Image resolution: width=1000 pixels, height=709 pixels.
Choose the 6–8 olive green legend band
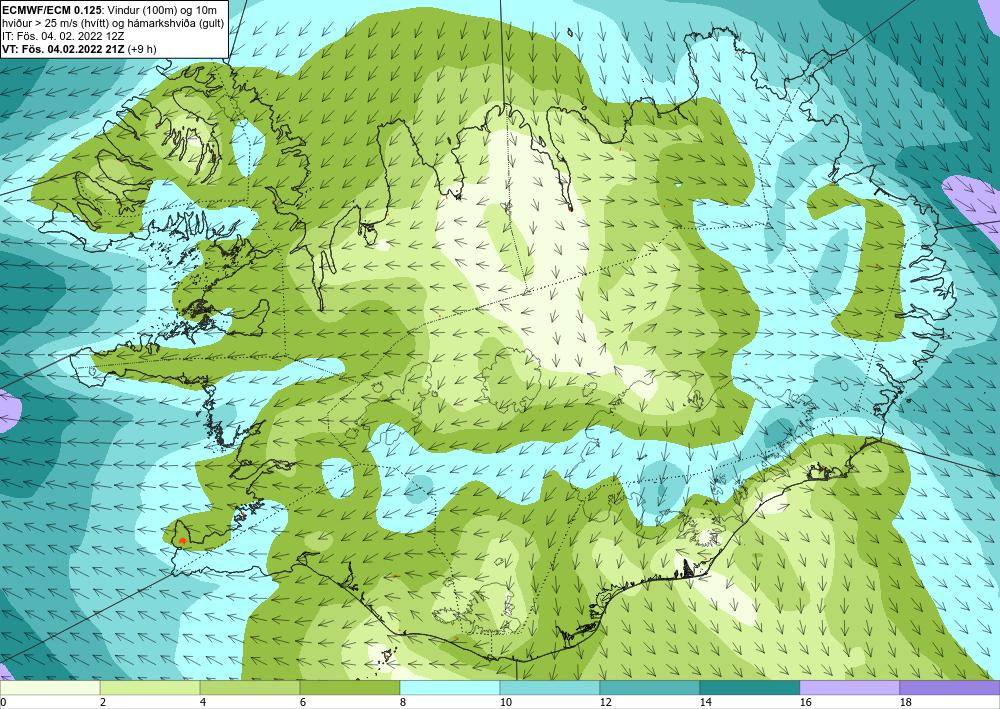coord(350,688)
